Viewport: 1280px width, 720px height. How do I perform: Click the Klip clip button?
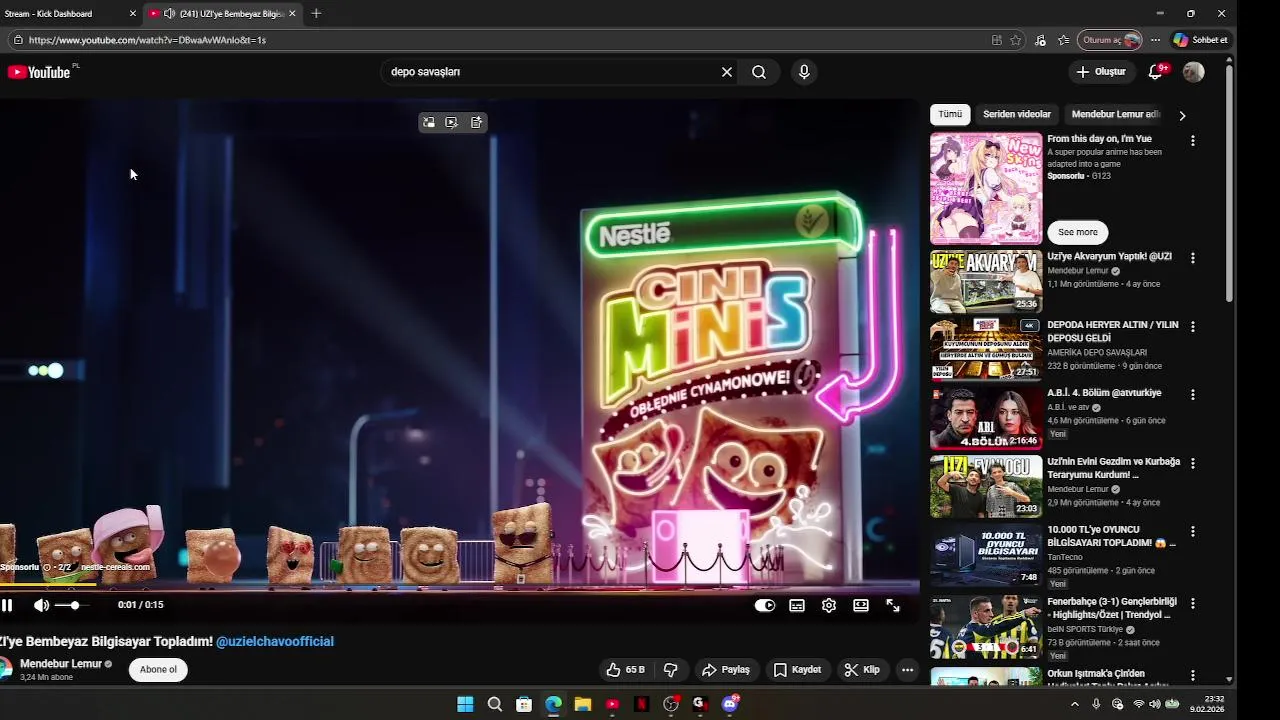coord(862,670)
